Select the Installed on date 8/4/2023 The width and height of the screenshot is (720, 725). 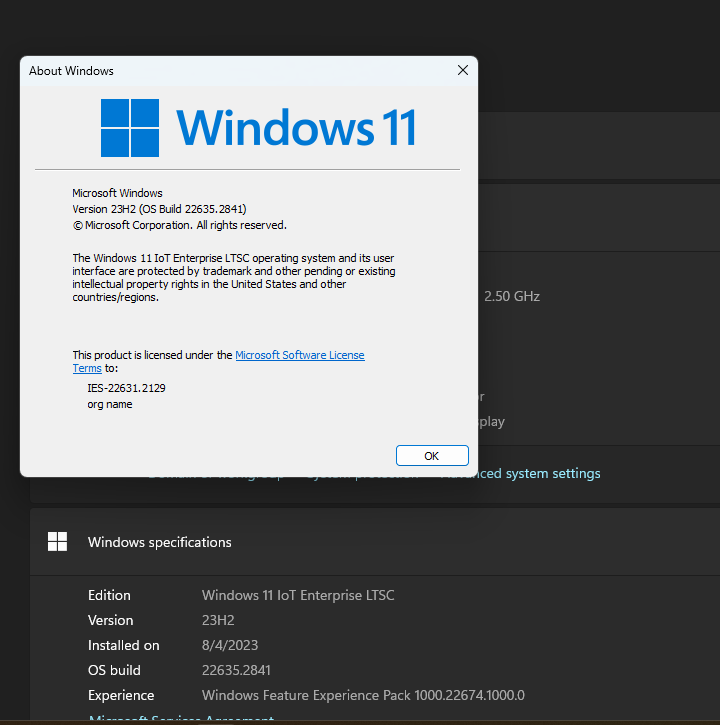230,645
